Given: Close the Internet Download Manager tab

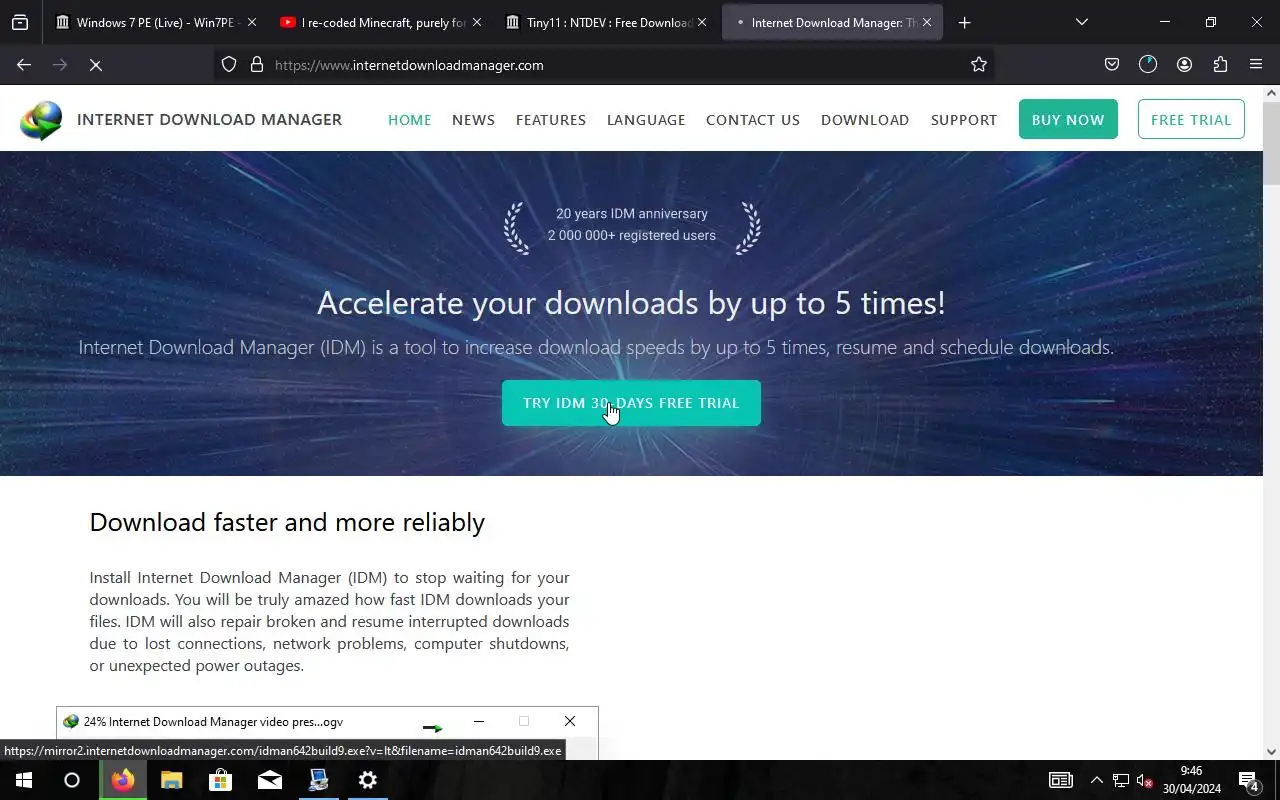Looking at the screenshot, I should pos(927,22).
